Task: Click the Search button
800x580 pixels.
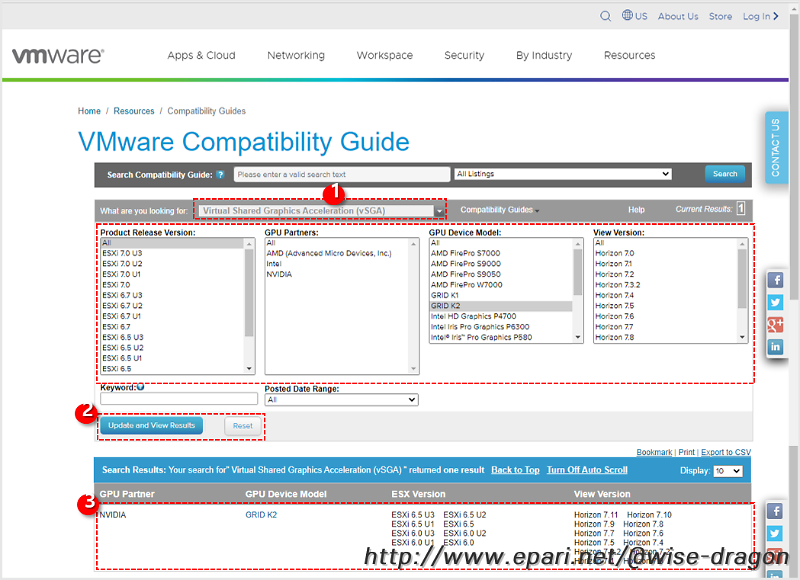Action: (725, 174)
